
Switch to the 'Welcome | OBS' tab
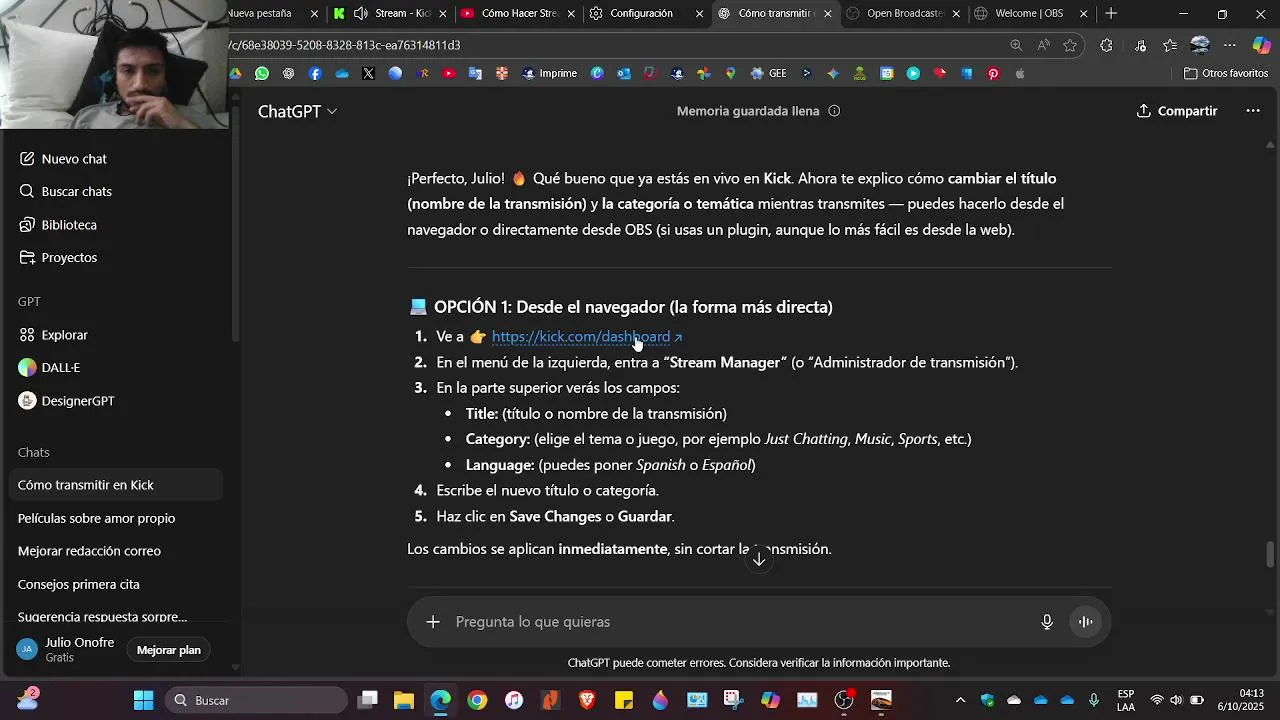point(1029,13)
